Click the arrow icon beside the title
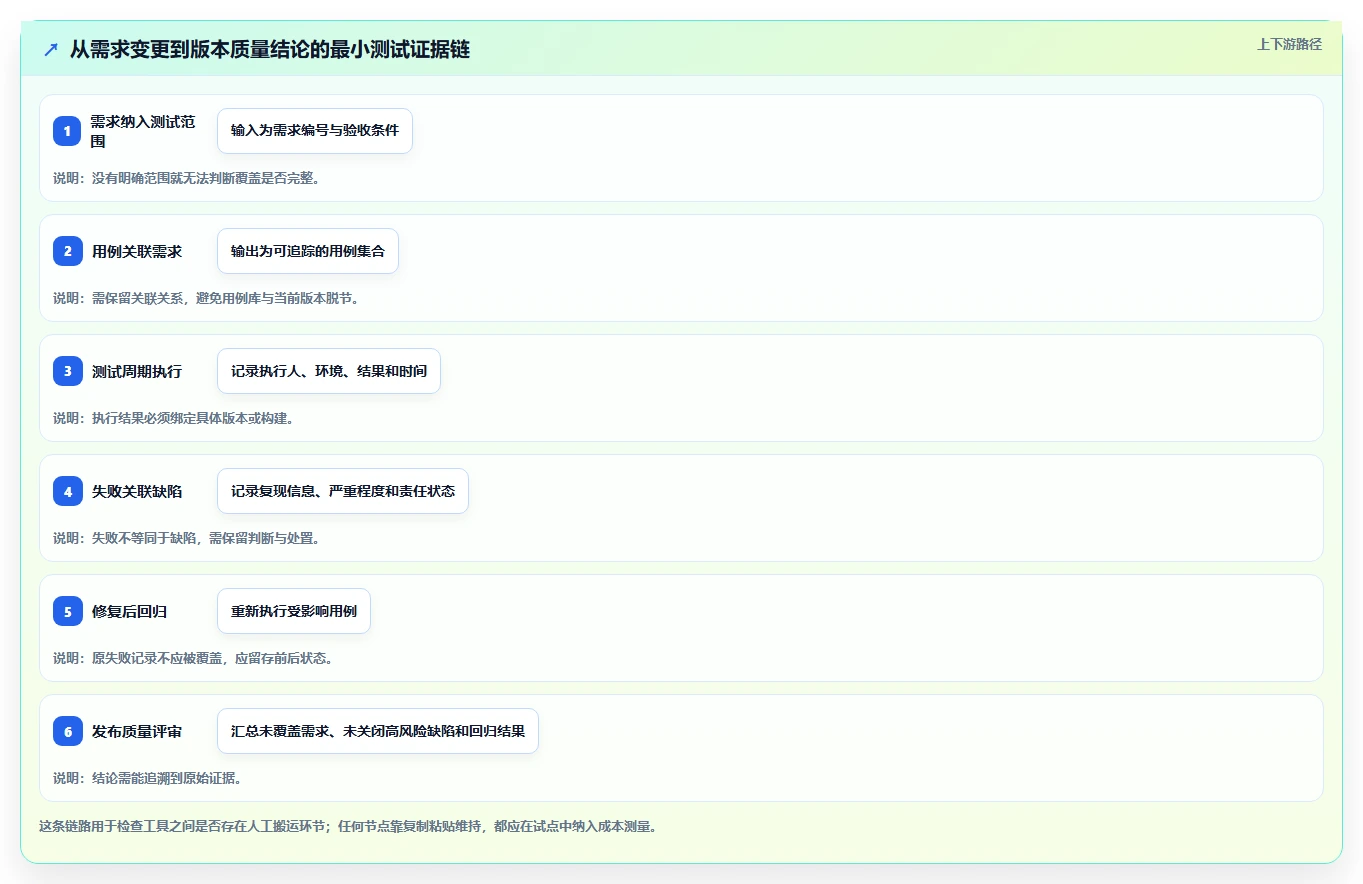Image resolution: width=1363 pixels, height=884 pixels. coord(51,50)
